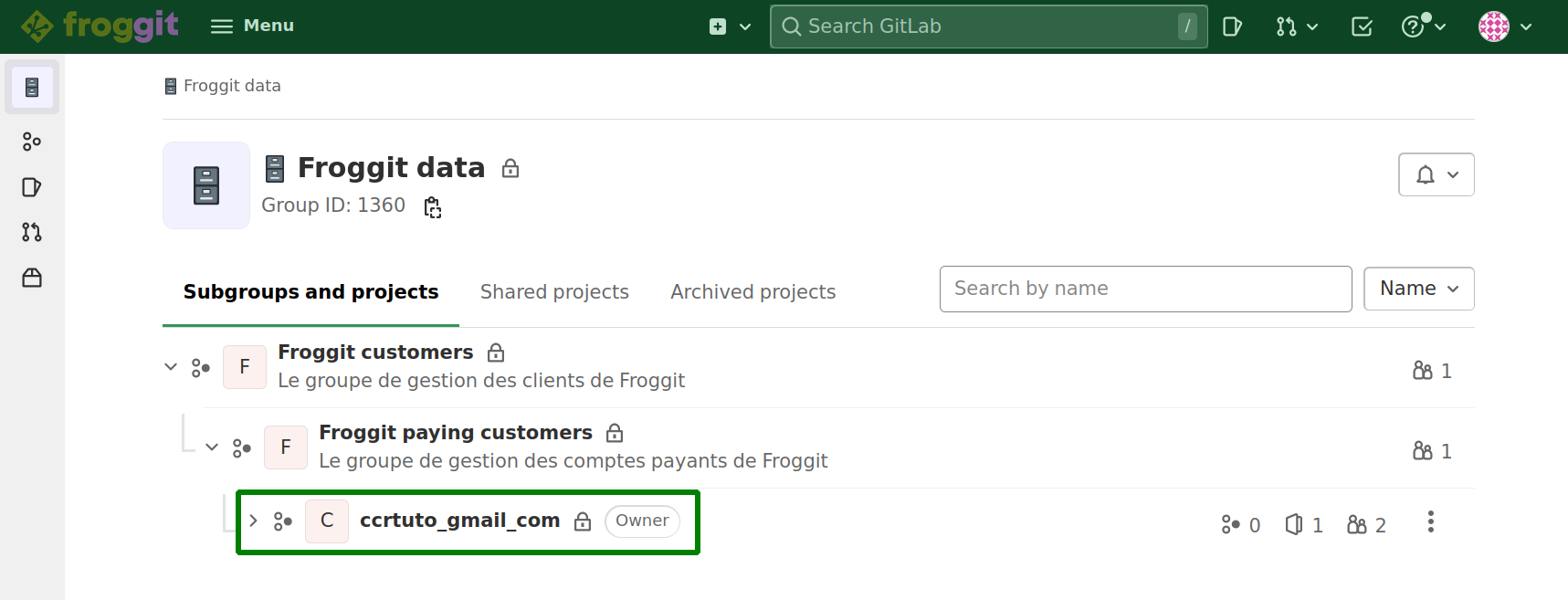Screen dimensions: 1568x600
Task: Click ccrtuto_gmail_com projects count icon
Action: click(1294, 524)
